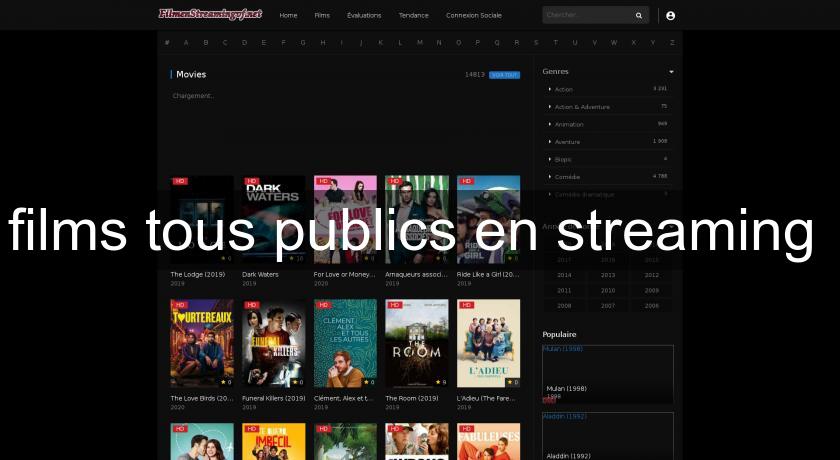
Task: Open The Room movie poster
Action: tap(417, 343)
